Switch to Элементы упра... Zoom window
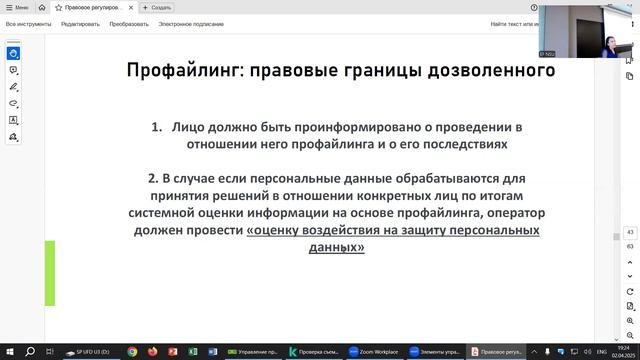The height and width of the screenshot is (360, 640). pyautogui.click(x=435, y=352)
